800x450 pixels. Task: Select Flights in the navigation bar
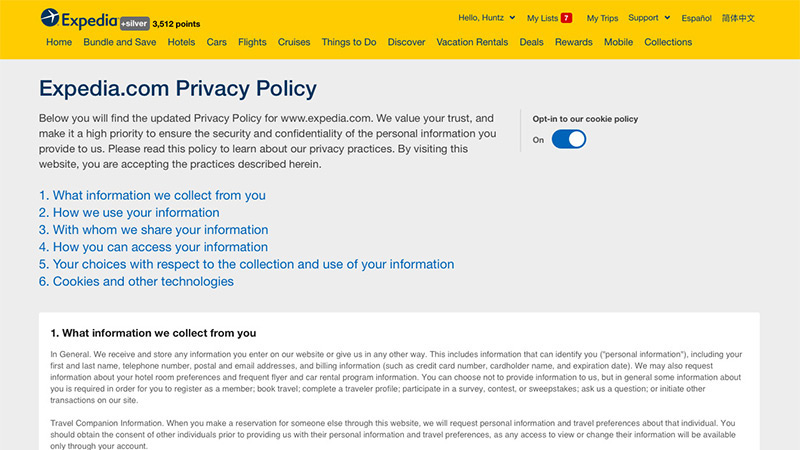[x=252, y=42]
